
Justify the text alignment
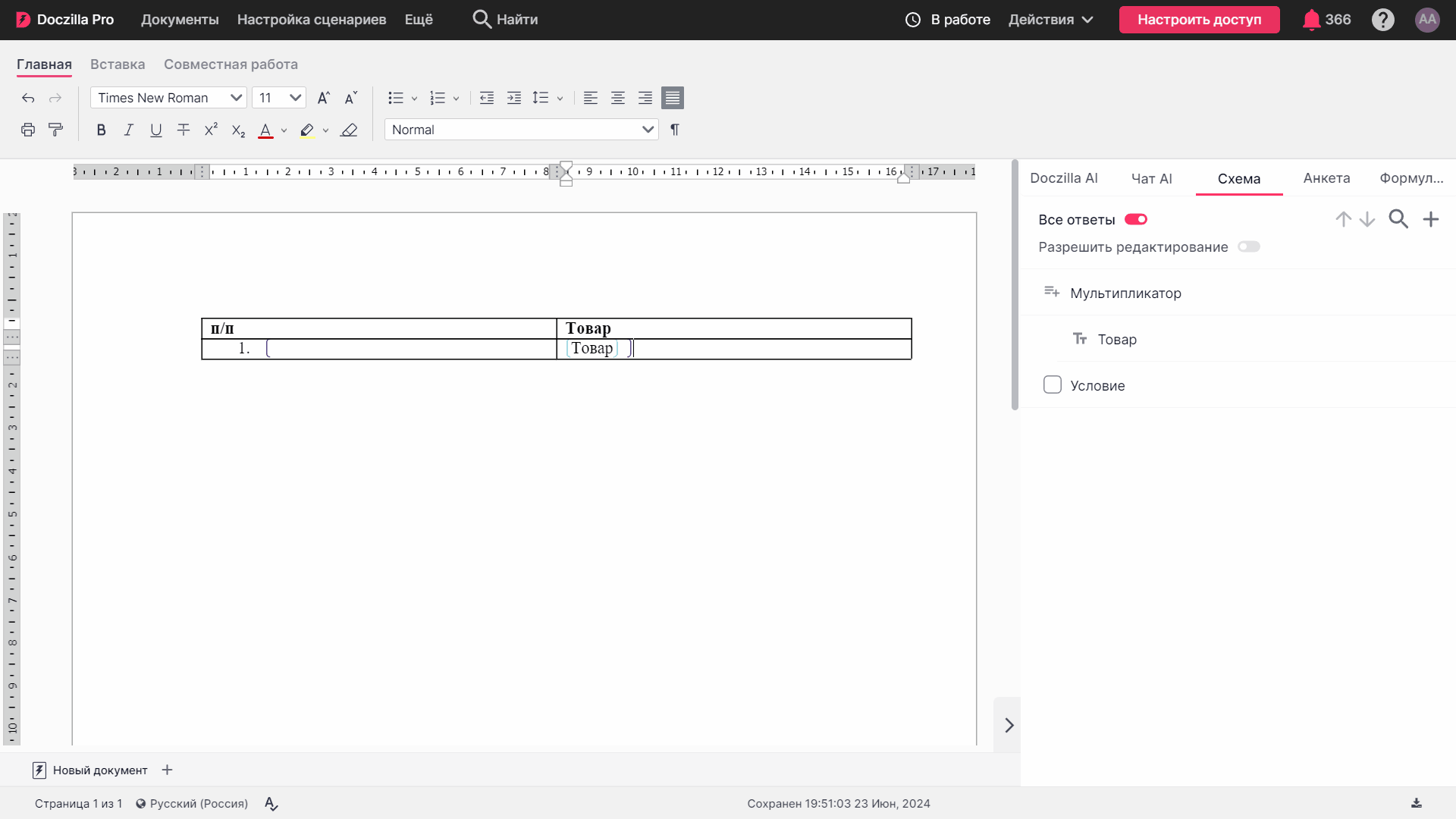(x=673, y=98)
